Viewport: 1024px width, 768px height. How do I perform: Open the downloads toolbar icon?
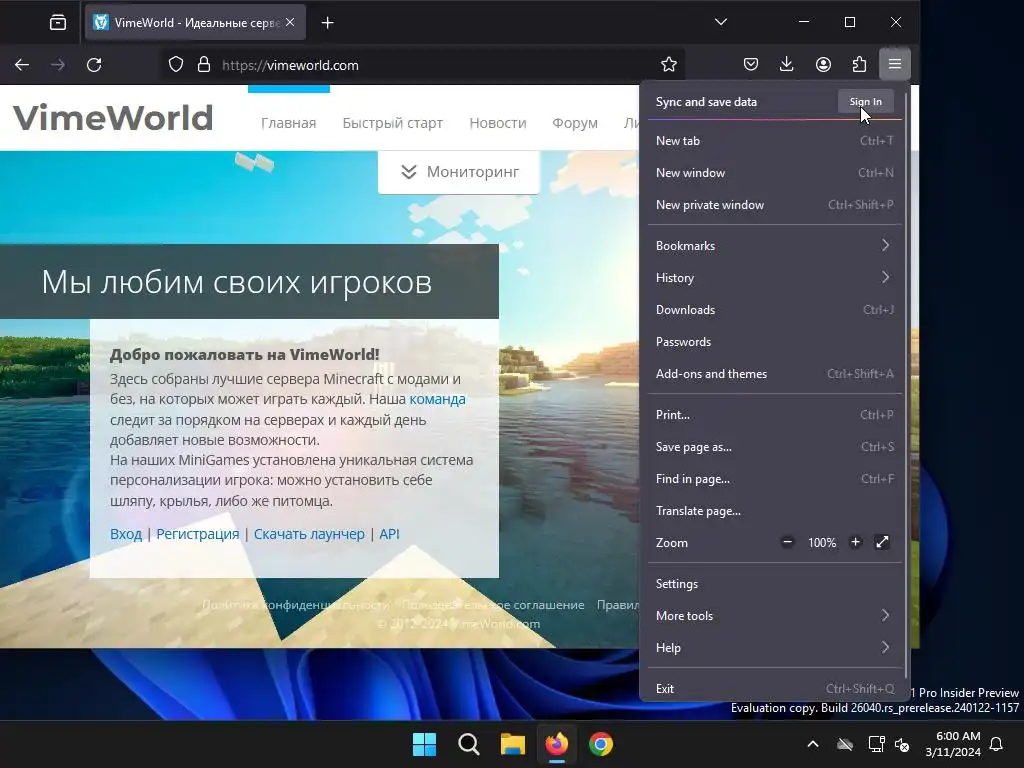[787, 64]
